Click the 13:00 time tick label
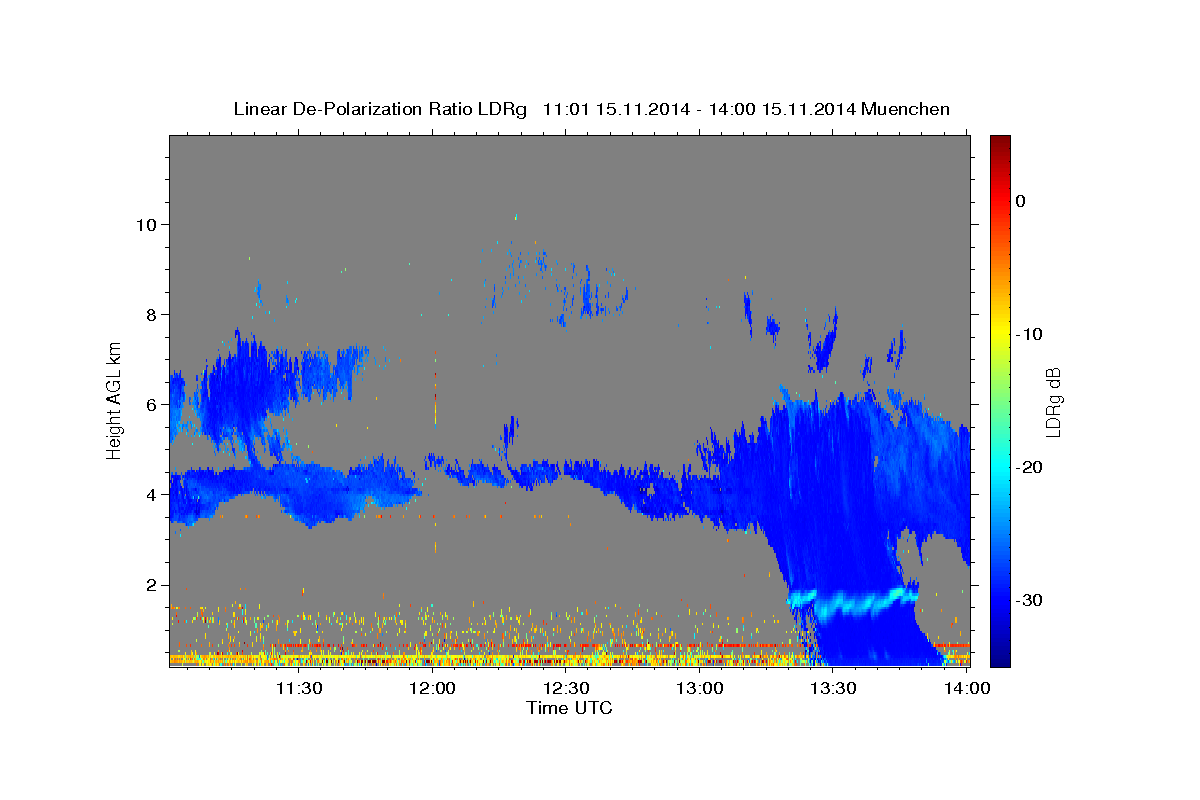 700,688
